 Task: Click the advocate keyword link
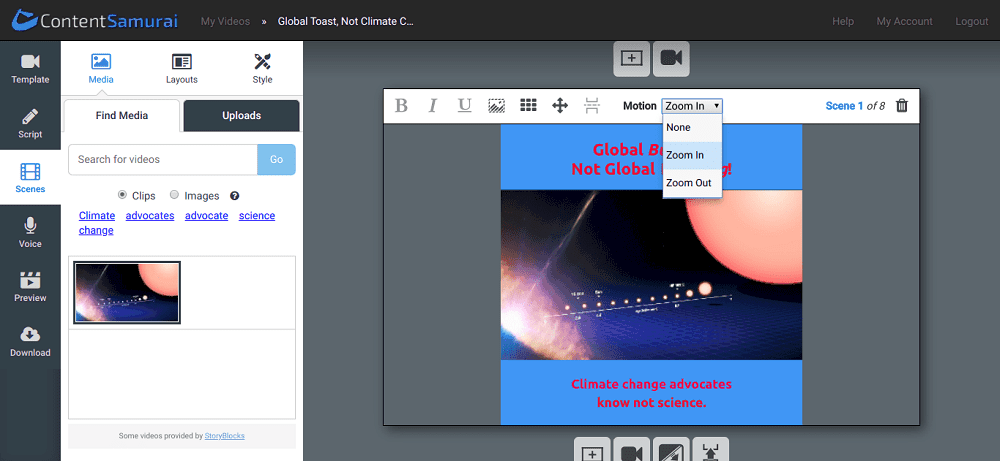click(x=207, y=216)
